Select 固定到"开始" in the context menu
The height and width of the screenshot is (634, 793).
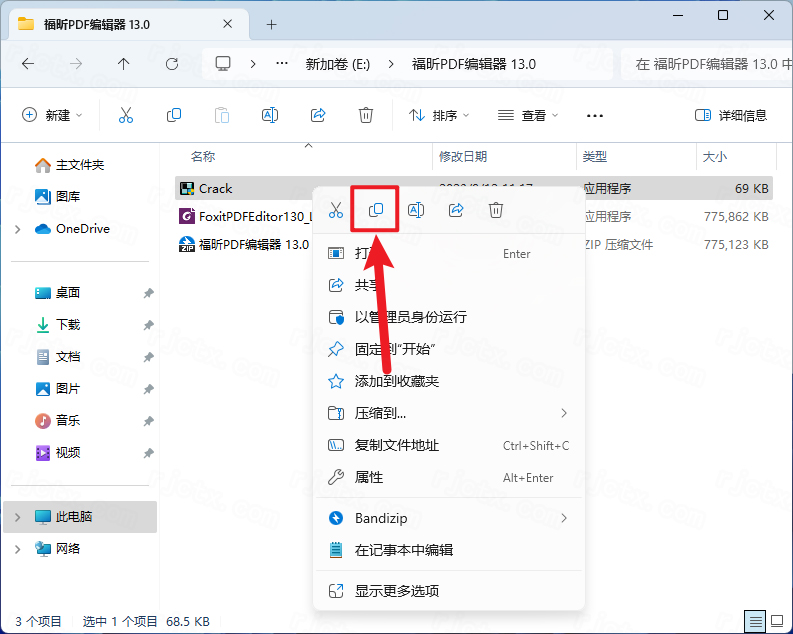click(x=449, y=349)
